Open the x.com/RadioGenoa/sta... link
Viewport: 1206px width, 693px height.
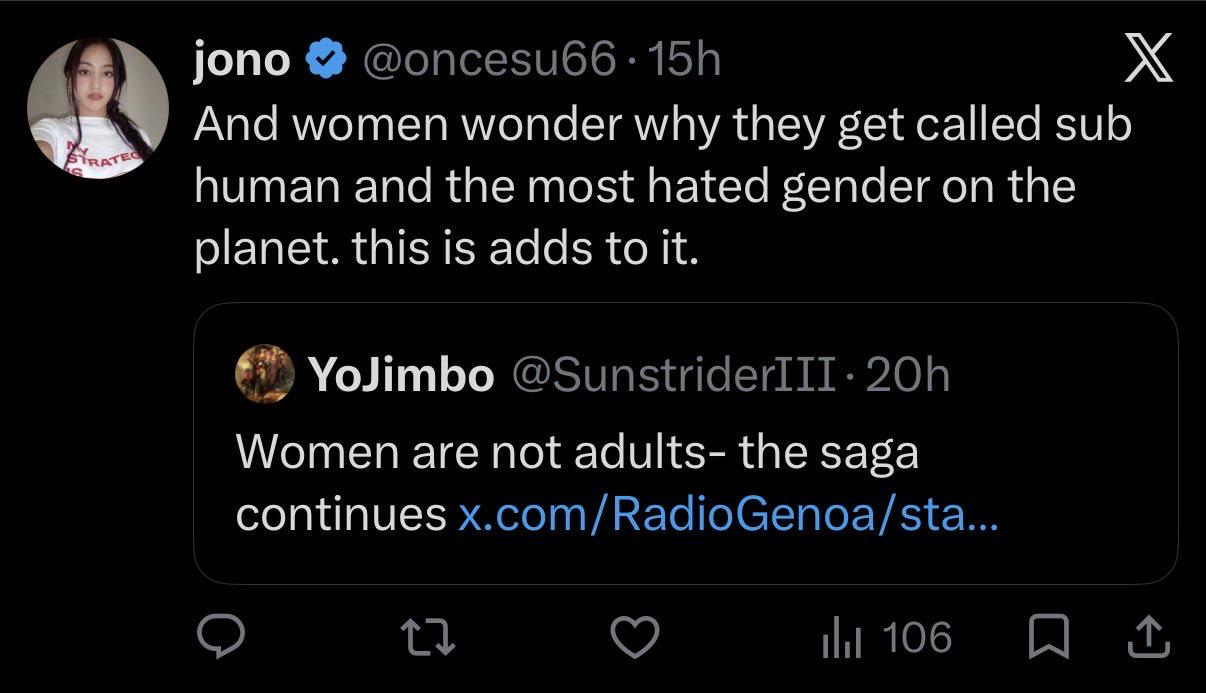click(728, 515)
